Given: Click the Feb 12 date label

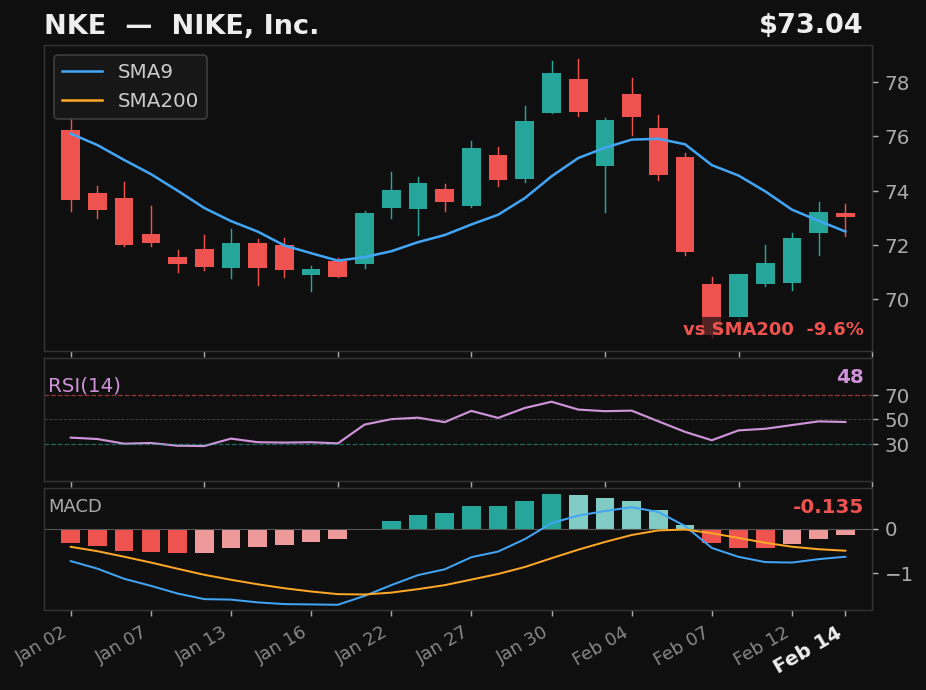Looking at the screenshot, I should (x=761, y=645).
